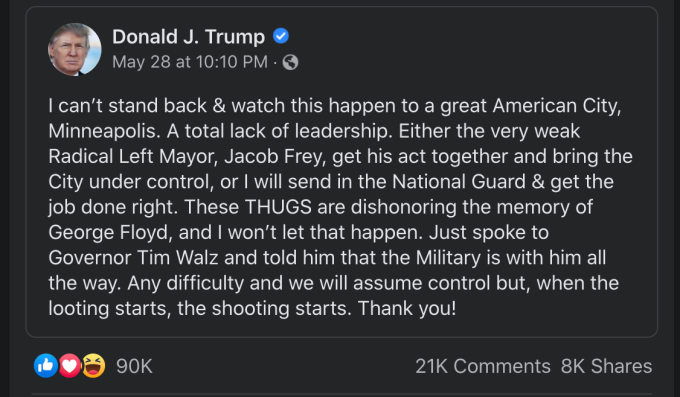This screenshot has height=397, width=680.
Task: Click Governor Tim Walz text in the post
Action: 133,258
